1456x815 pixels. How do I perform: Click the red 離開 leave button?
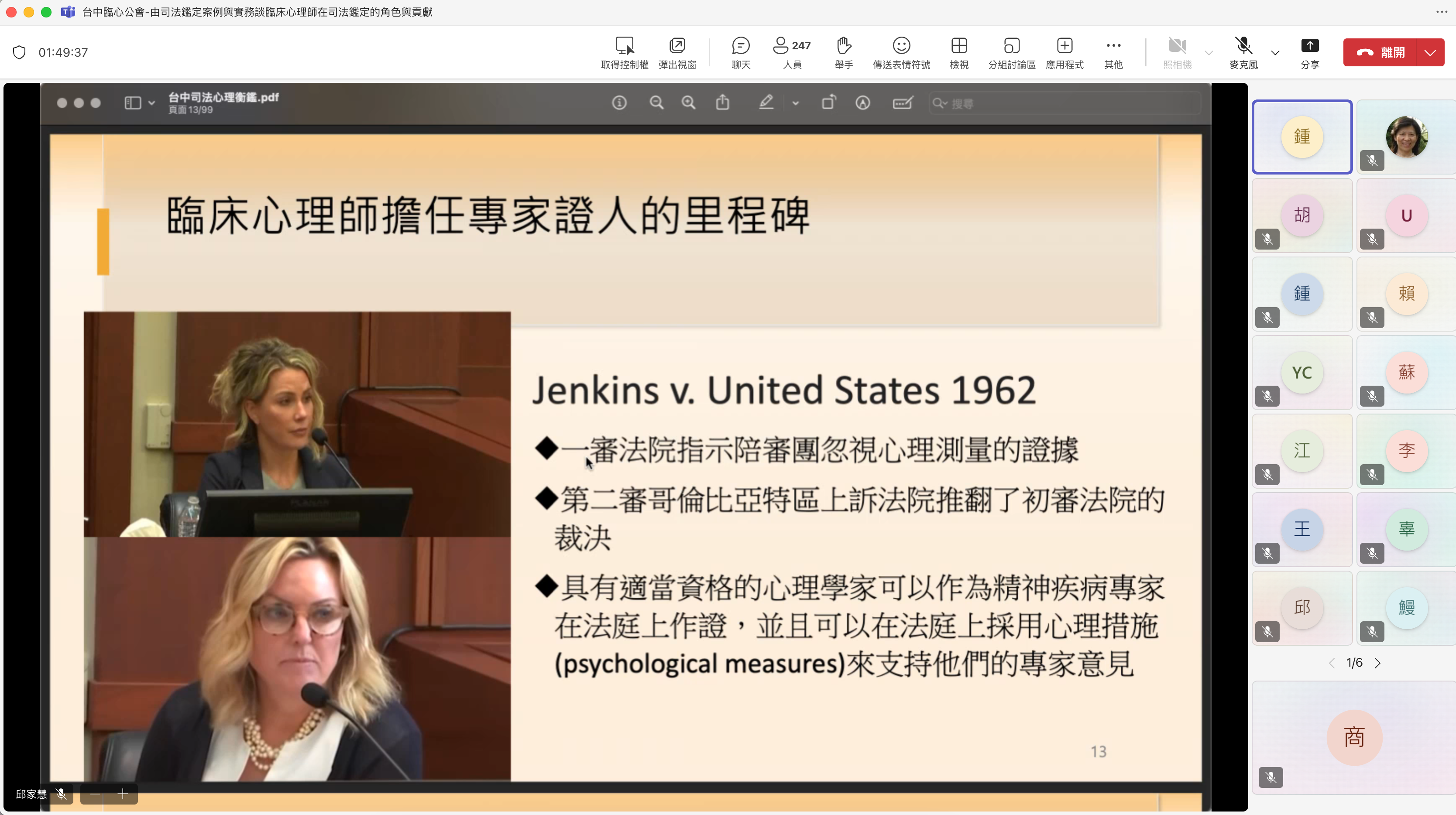tap(1380, 52)
